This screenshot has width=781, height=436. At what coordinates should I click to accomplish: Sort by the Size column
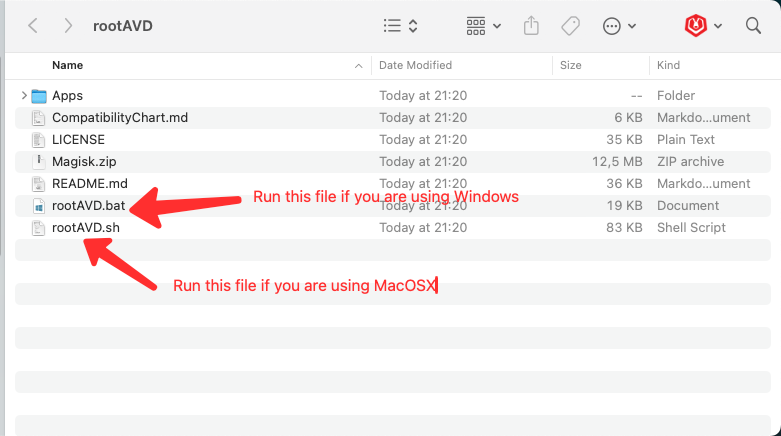pyautogui.click(x=571, y=65)
